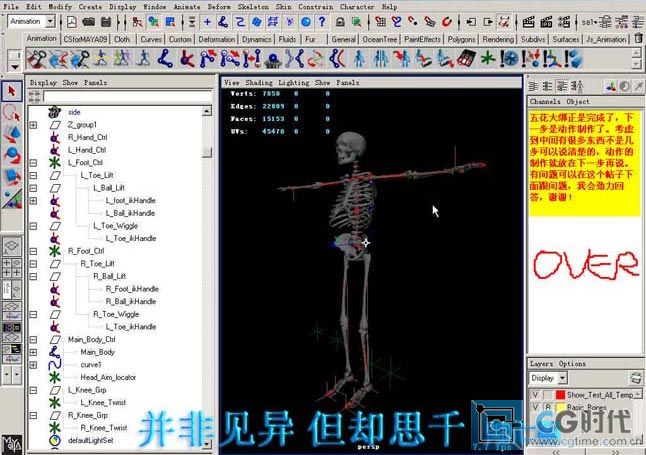Choose the Lasso select tool
646x455 pixels.
click(12, 113)
